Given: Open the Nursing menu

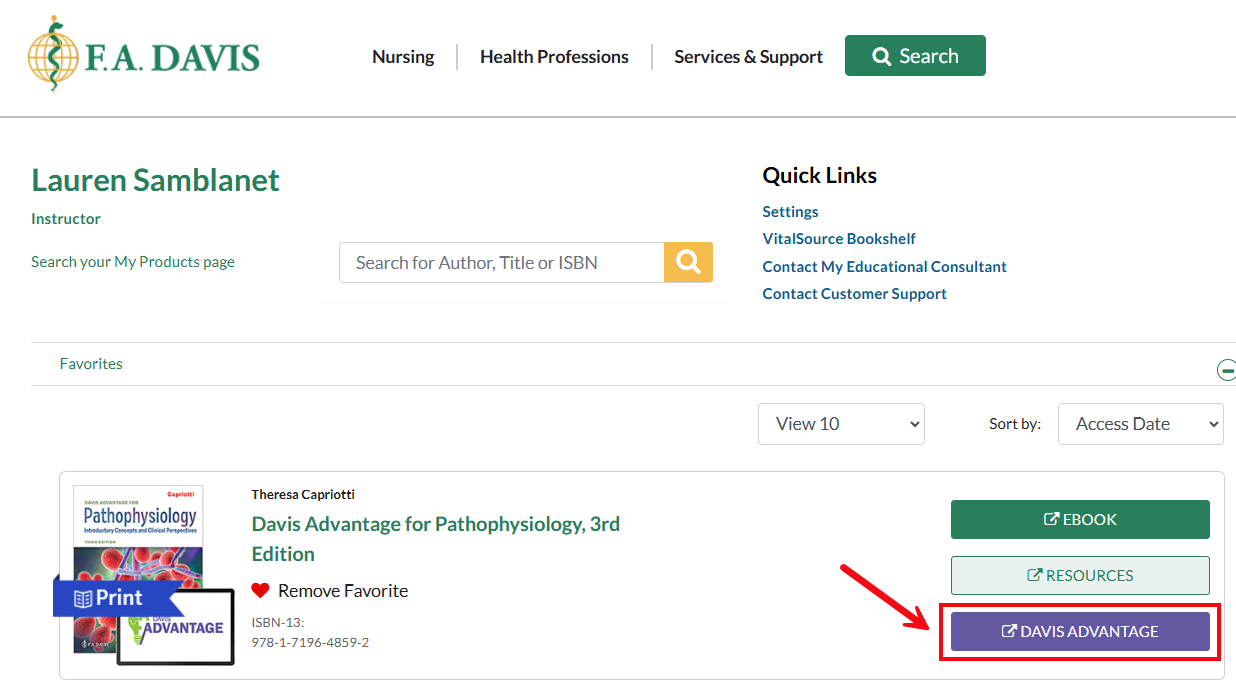Looking at the screenshot, I should [x=403, y=57].
